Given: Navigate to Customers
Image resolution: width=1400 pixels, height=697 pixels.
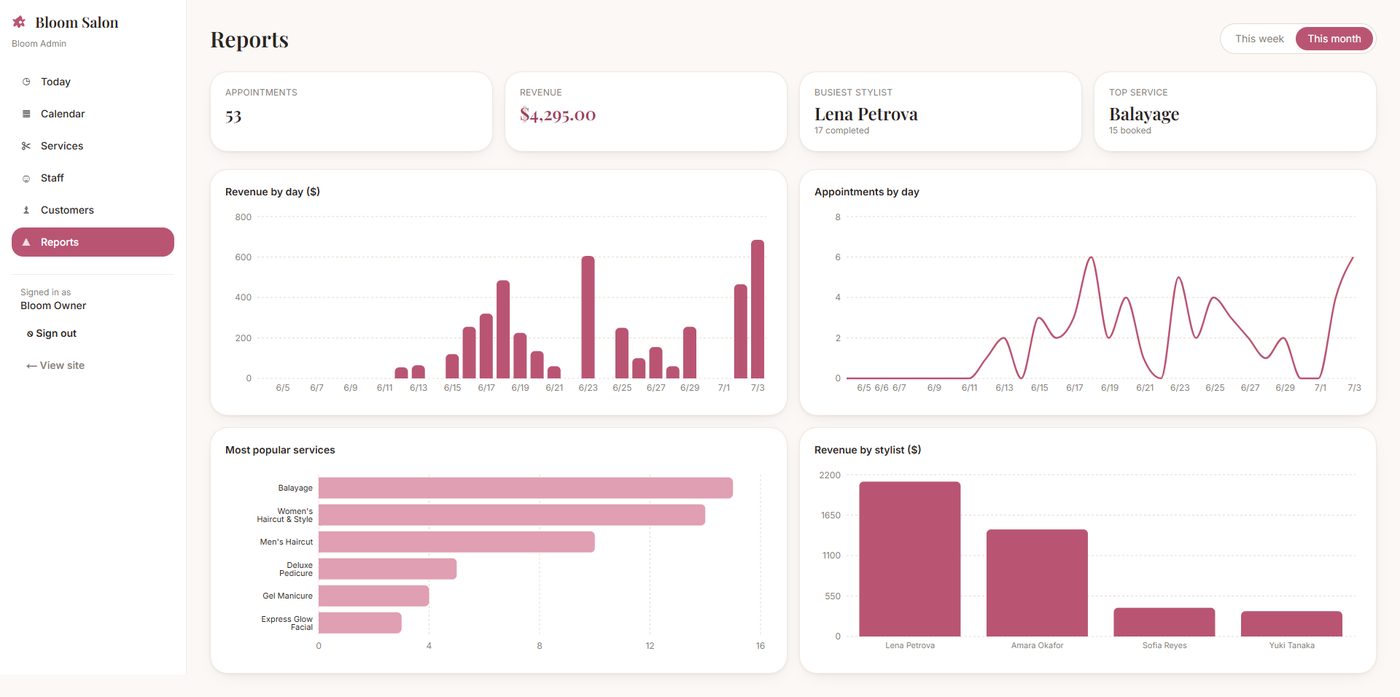Looking at the screenshot, I should [x=93, y=210].
